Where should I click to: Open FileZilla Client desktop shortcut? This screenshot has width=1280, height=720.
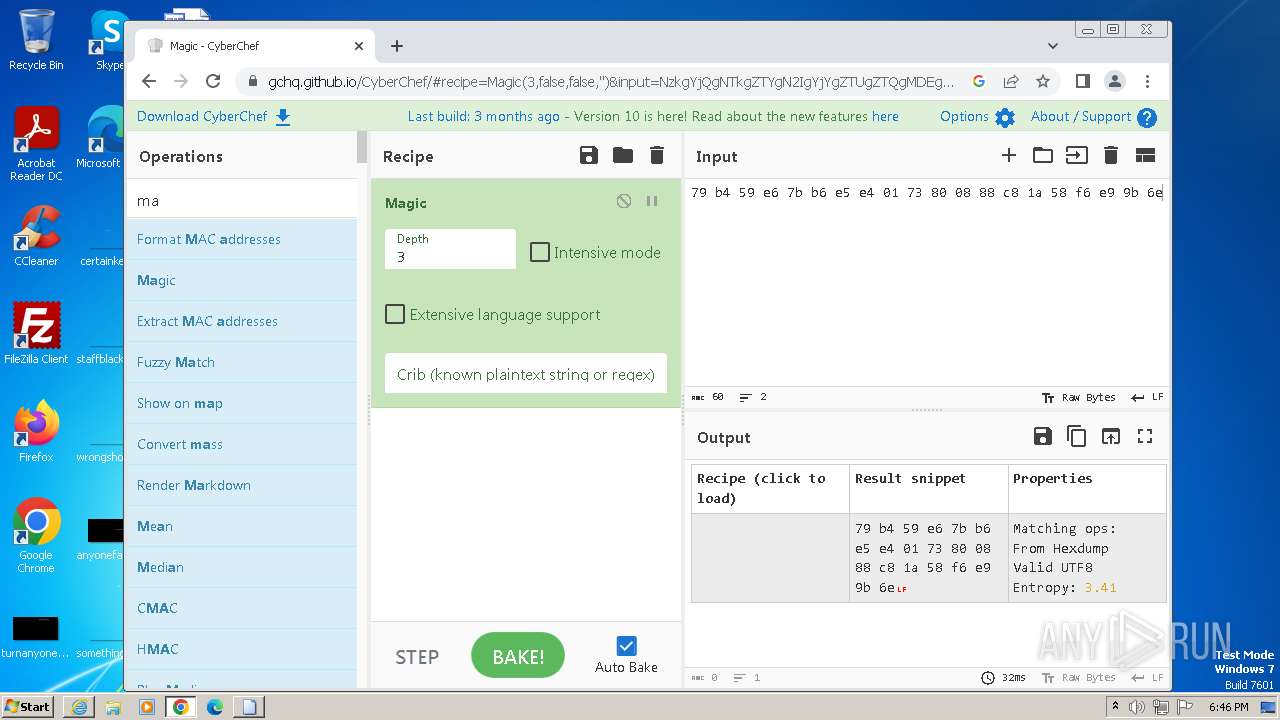(36, 334)
